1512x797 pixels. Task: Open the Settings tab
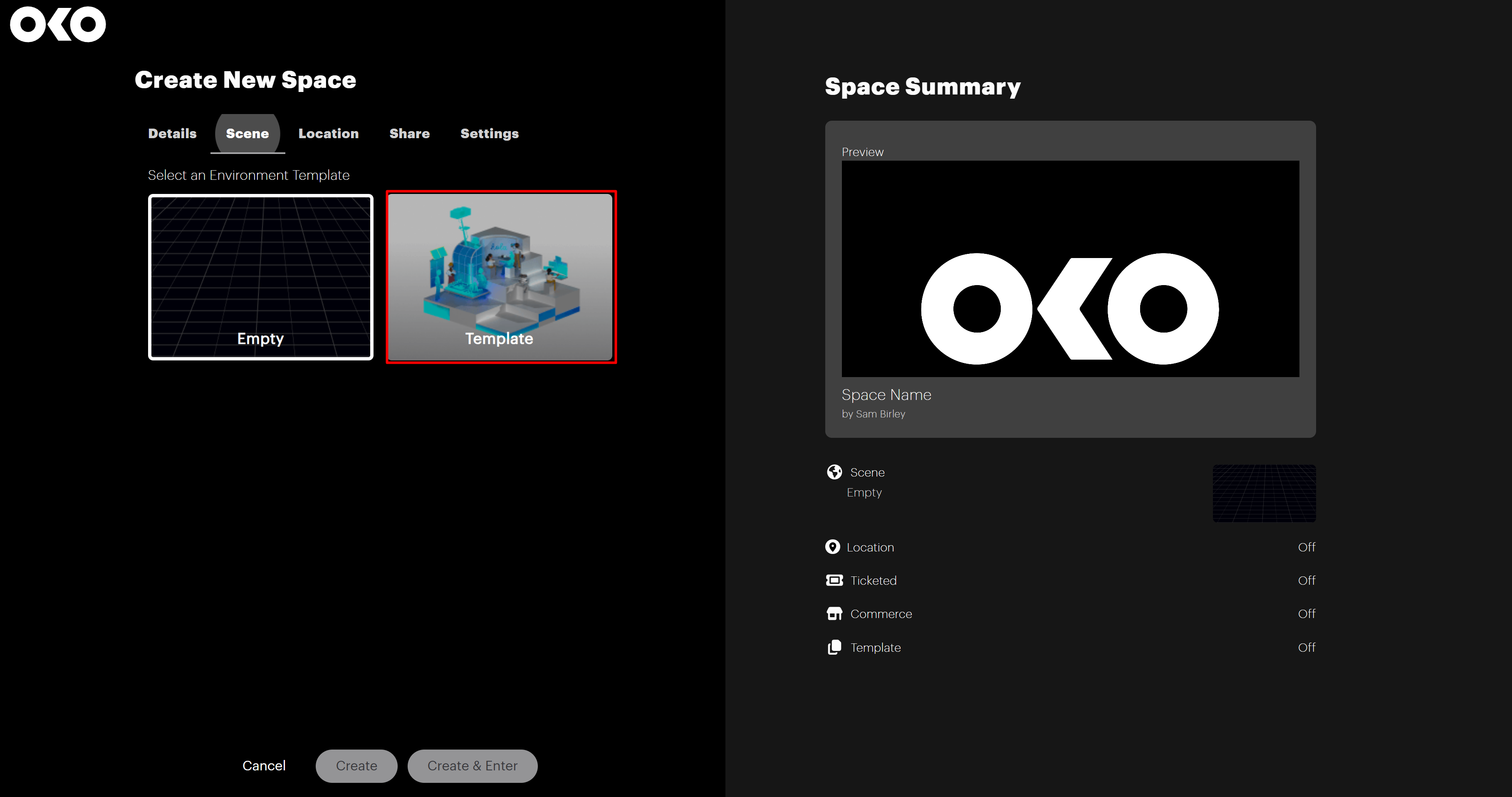tap(490, 133)
